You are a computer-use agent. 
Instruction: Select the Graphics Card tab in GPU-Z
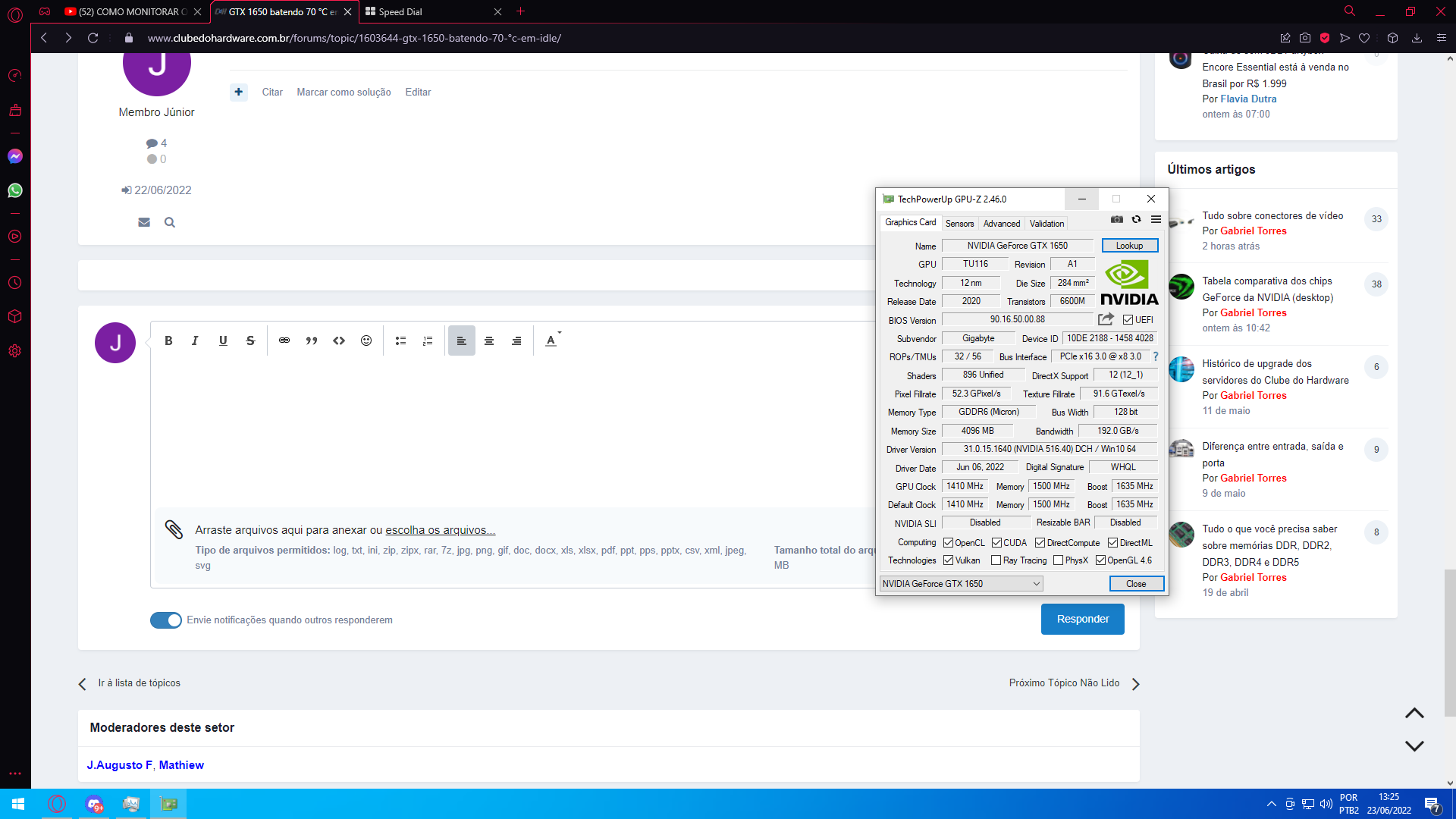(910, 222)
